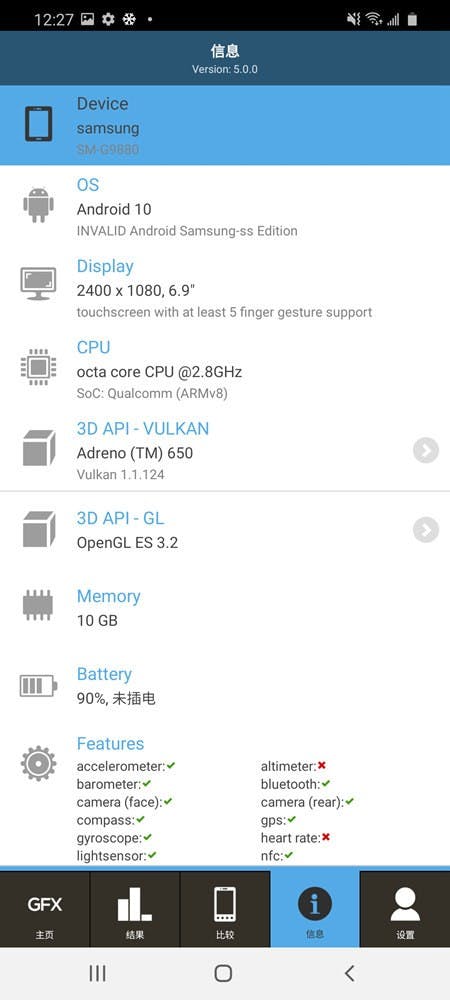The height and width of the screenshot is (1000, 450).
Task: Tap the Vulkan 3D cube icon
Action: [x=39, y=448]
